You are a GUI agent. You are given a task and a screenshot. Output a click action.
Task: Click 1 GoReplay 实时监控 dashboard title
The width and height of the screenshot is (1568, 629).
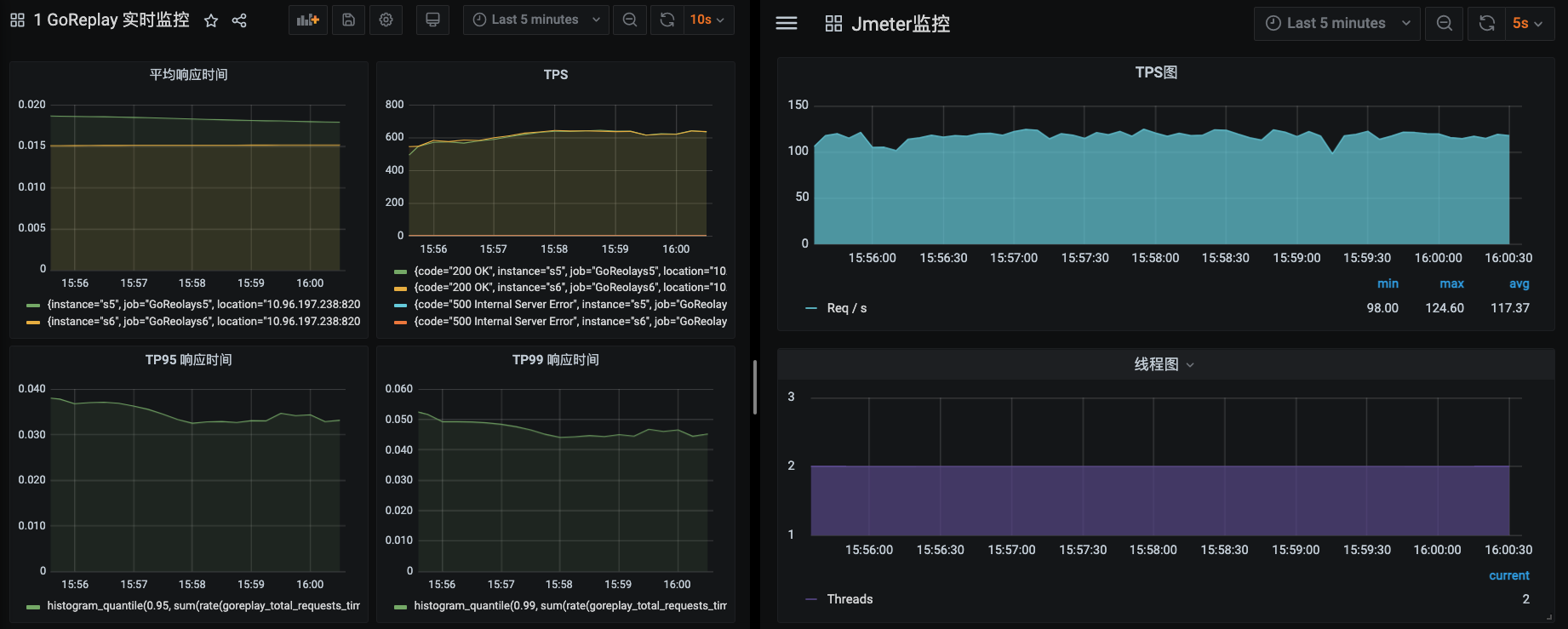coord(112,20)
